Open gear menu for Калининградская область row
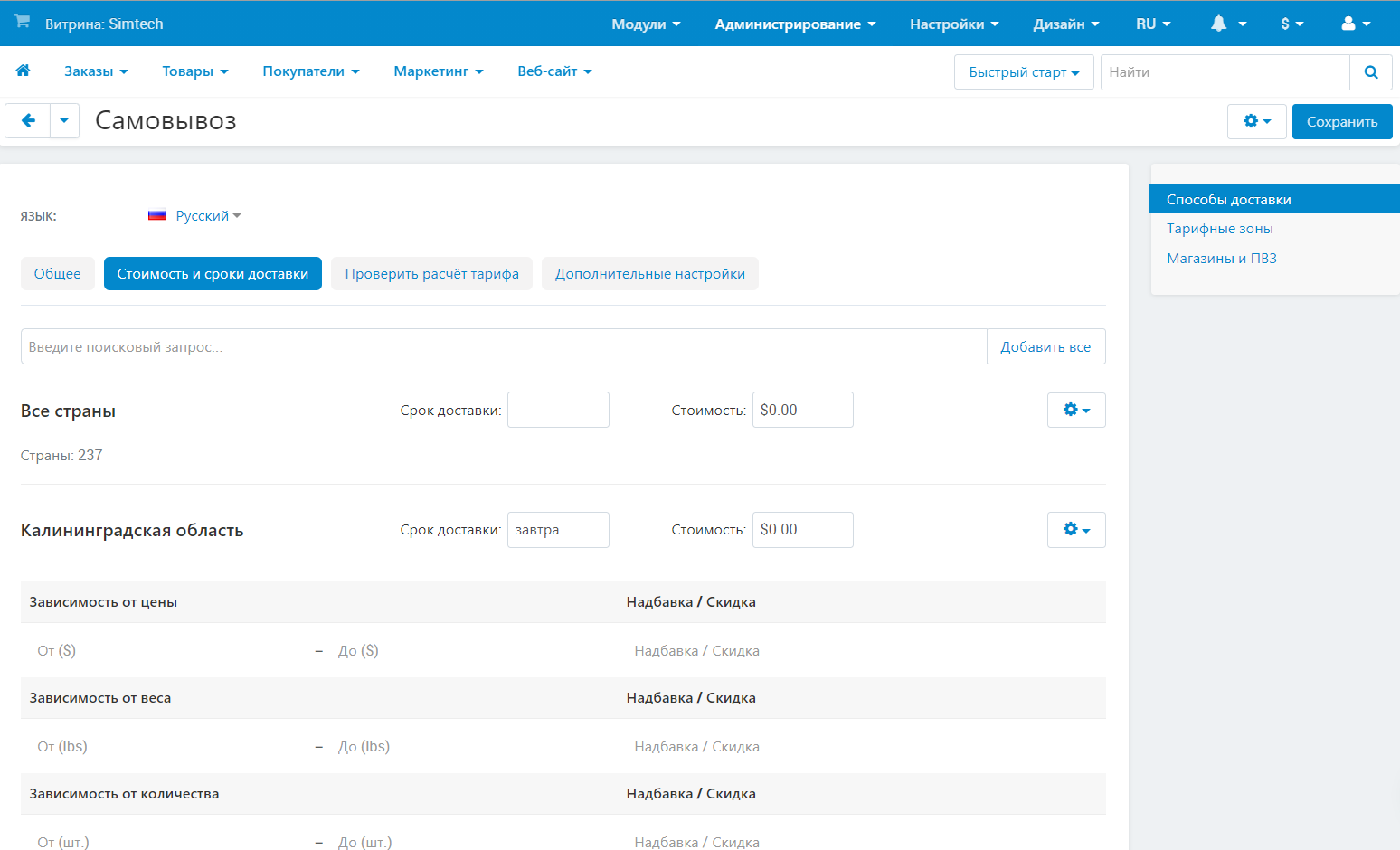The image size is (1400, 850). (x=1075, y=530)
